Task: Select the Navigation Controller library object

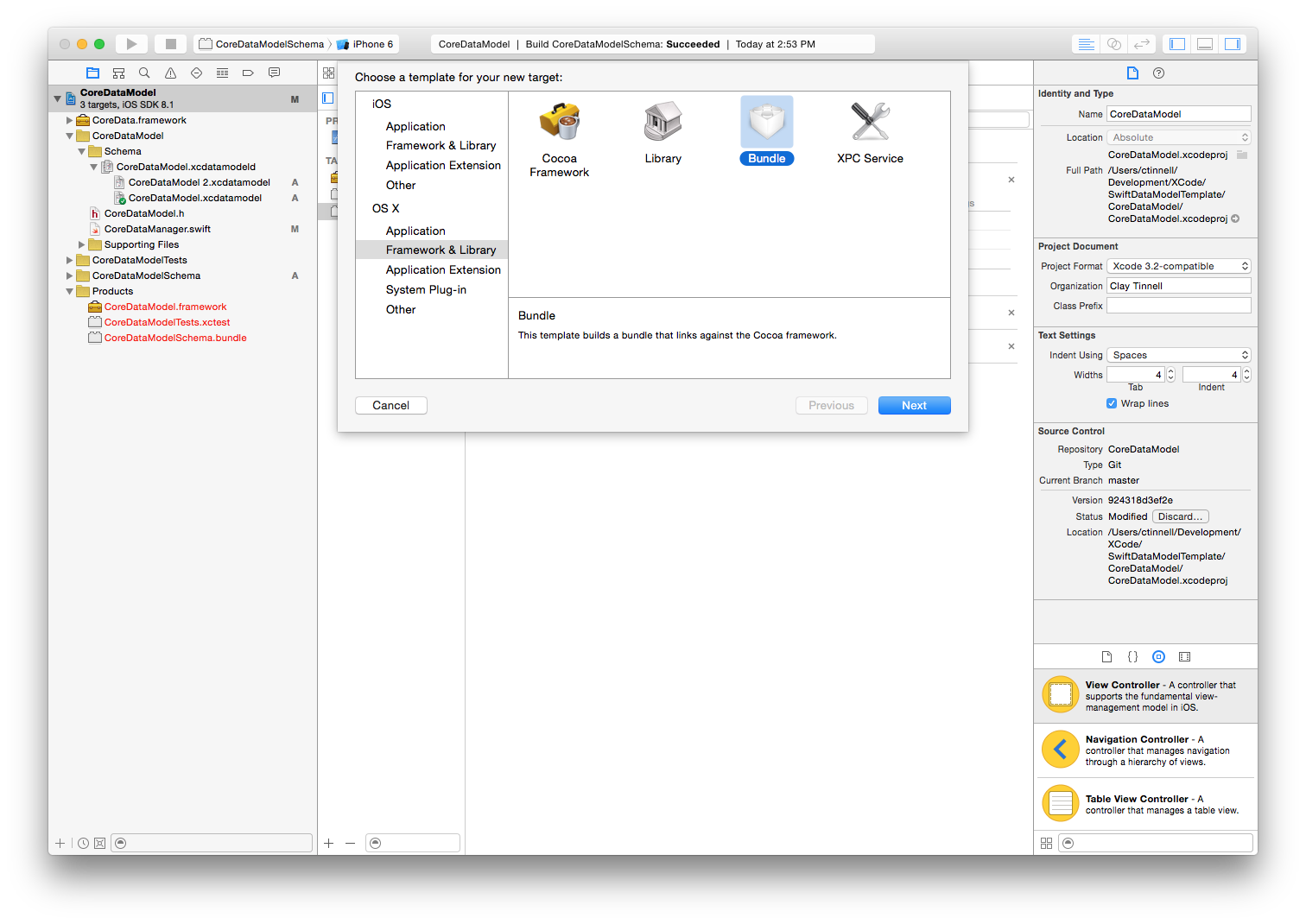Action: click(x=1145, y=750)
